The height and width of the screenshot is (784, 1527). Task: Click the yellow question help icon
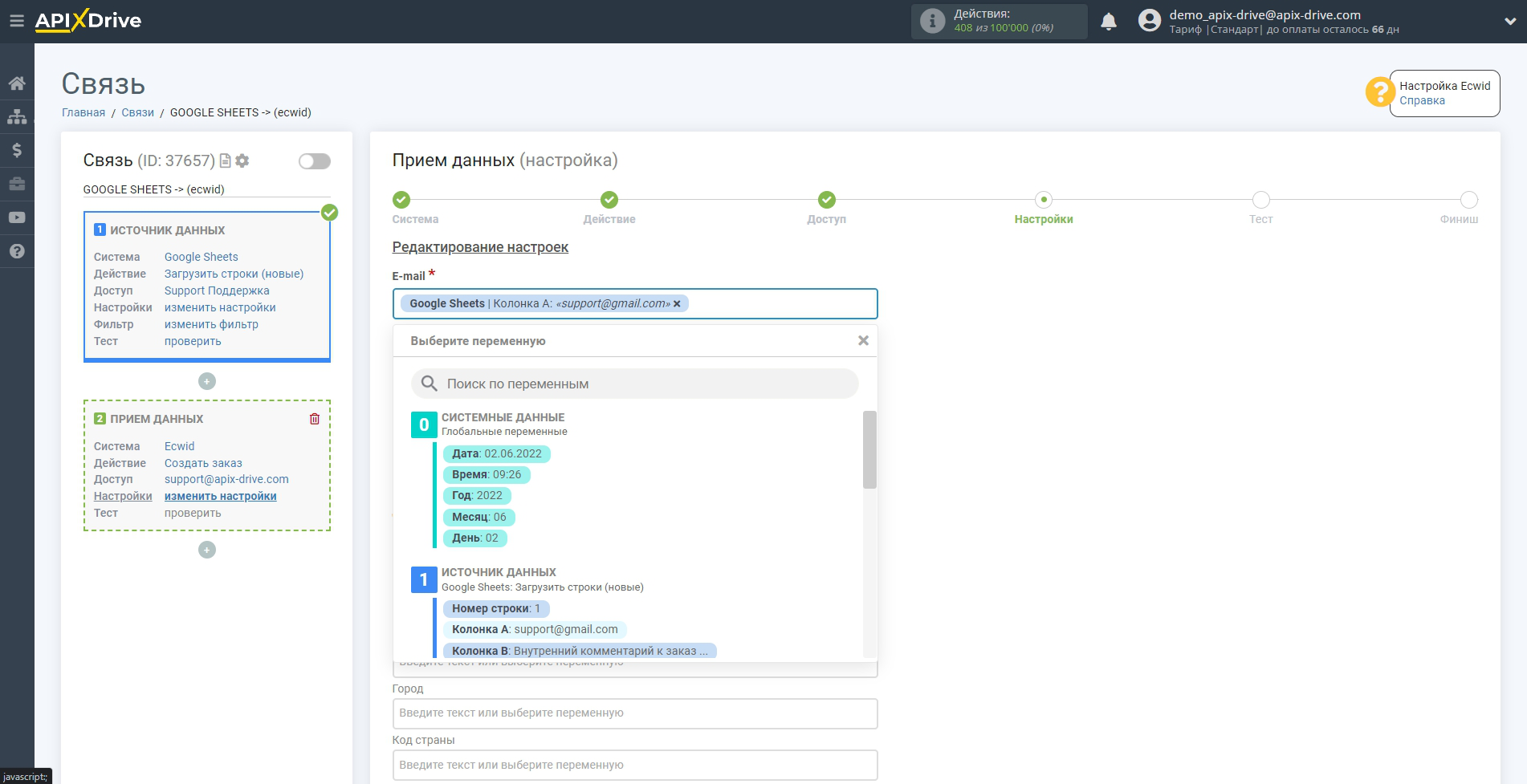[x=1379, y=91]
